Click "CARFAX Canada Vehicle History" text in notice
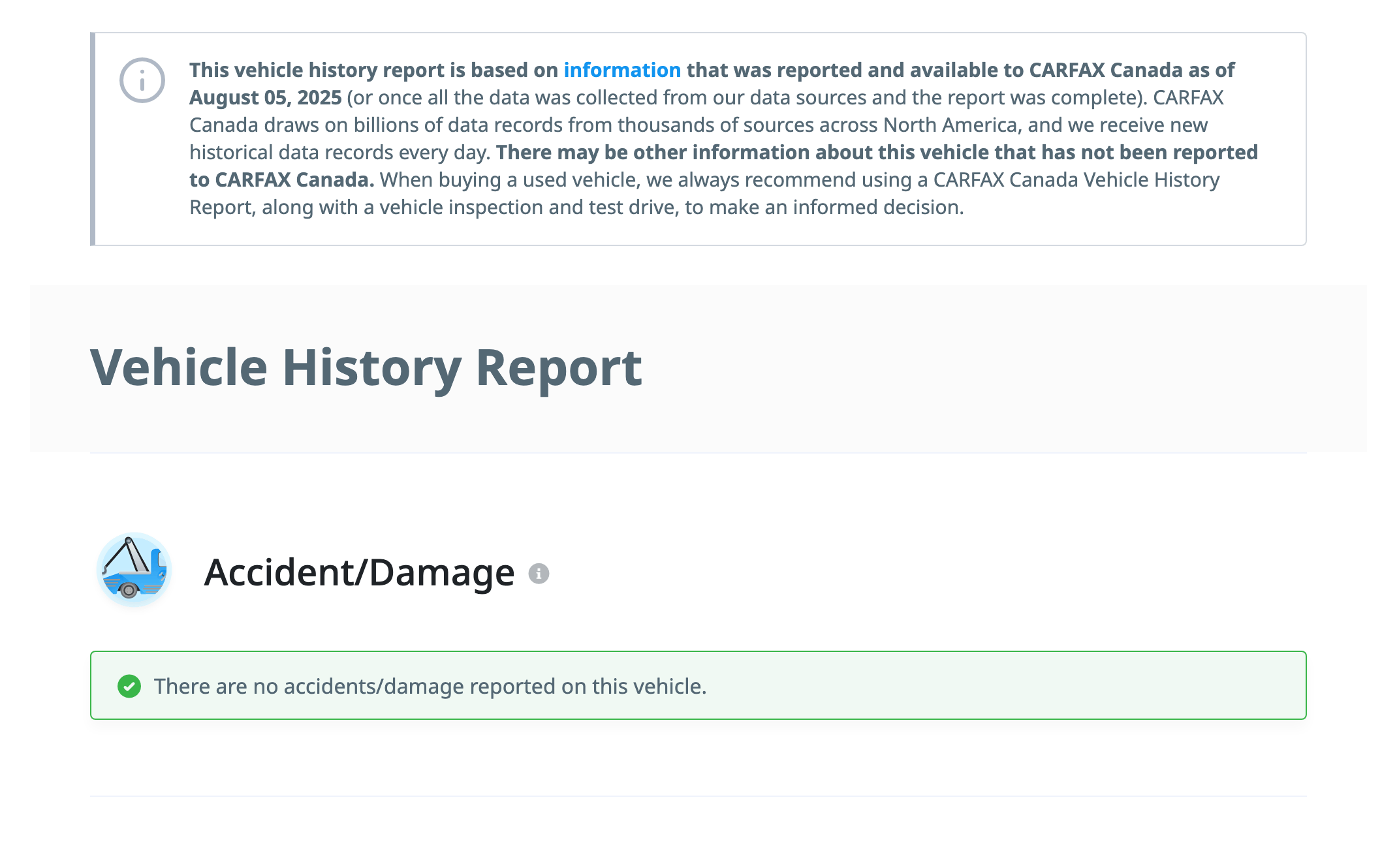Viewport: 1397px width, 868px height. (x=1076, y=180)
